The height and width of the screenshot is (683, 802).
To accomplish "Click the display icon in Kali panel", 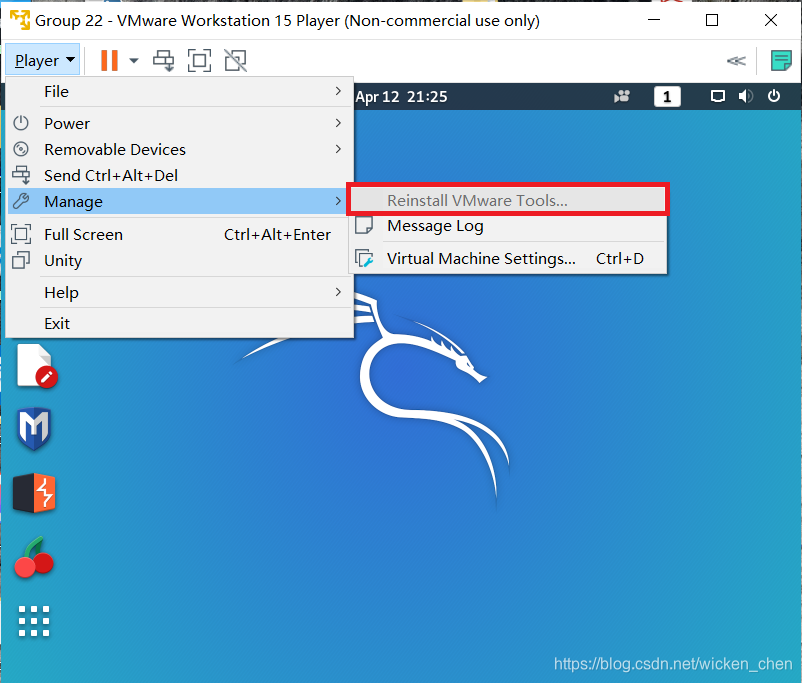I will click(x=718, y=96).
